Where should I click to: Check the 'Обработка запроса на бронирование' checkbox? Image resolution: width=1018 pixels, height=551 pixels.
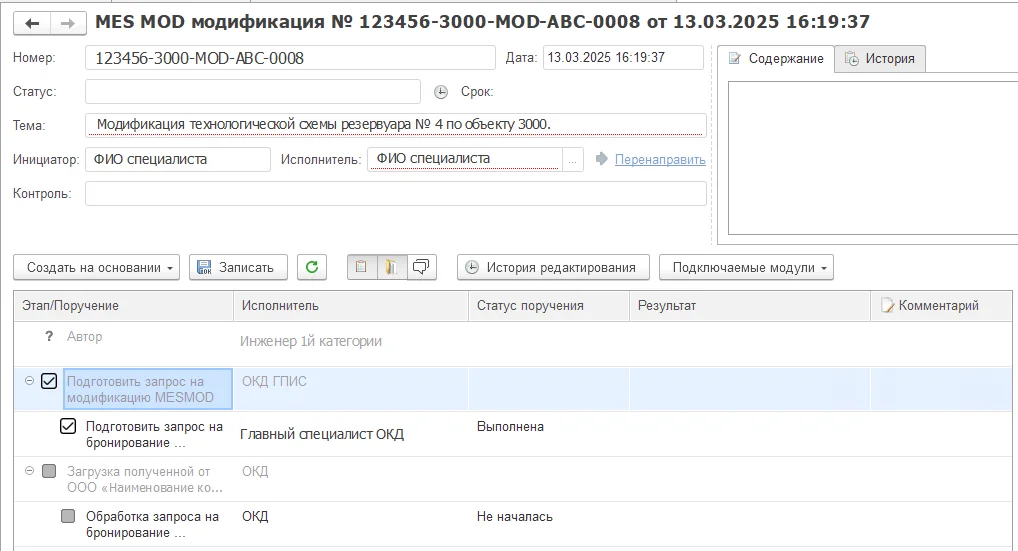(68, 517)
